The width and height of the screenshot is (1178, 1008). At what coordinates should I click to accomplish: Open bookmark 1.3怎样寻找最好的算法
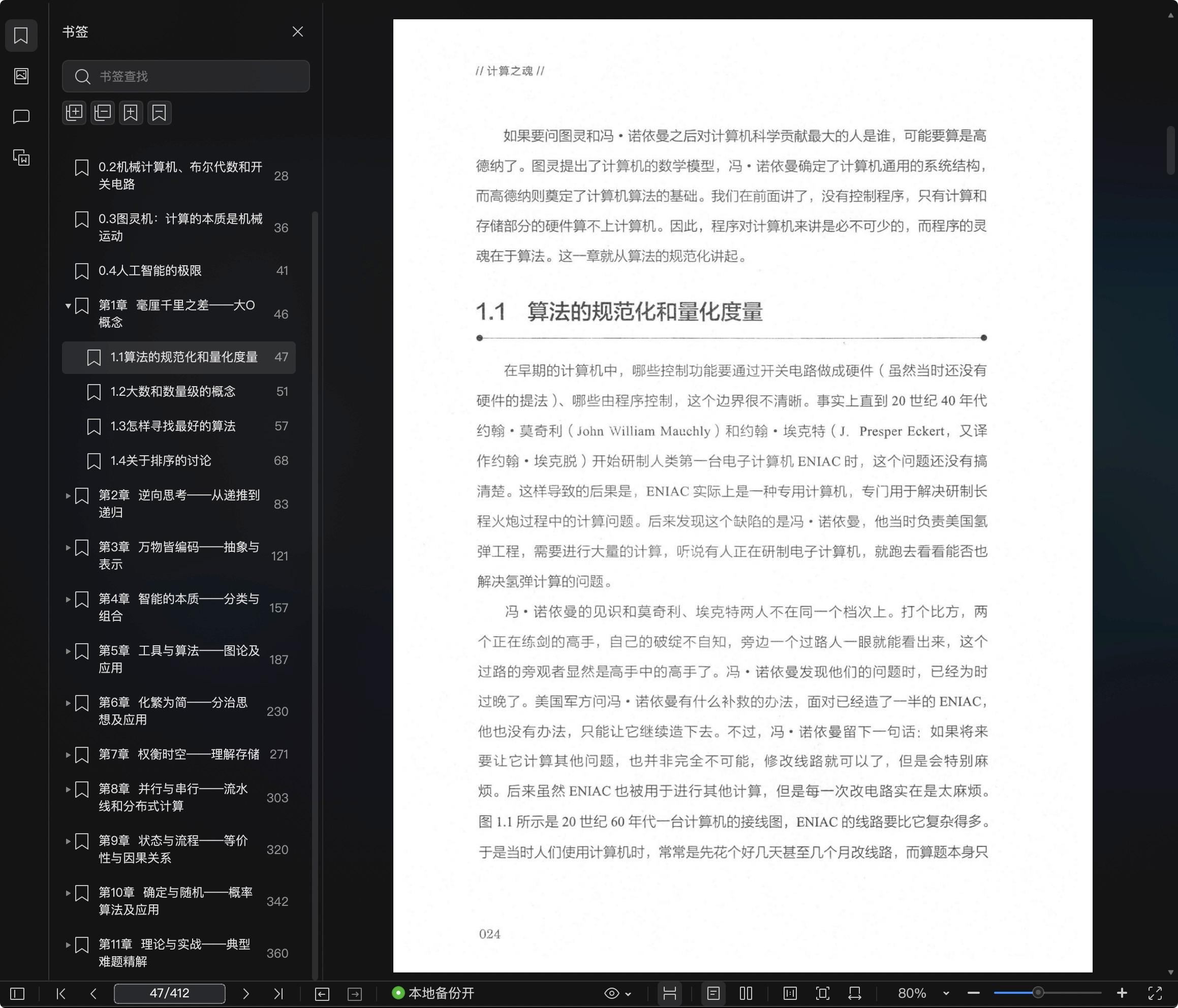coord(178,426)
